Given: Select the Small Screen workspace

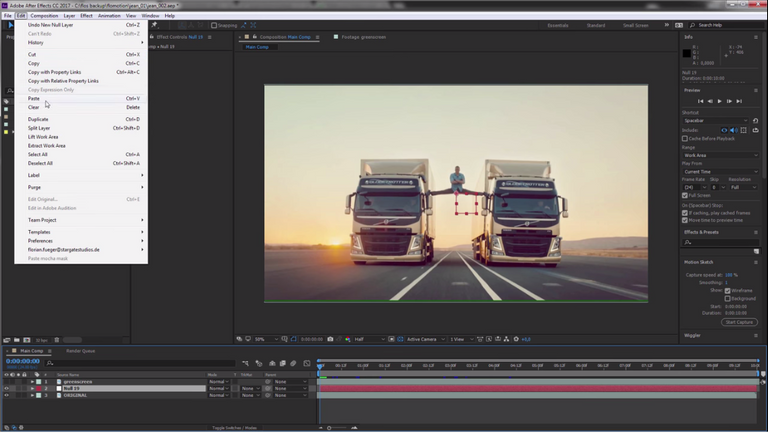Looking at the screenshot, I should tap(635, 25).
